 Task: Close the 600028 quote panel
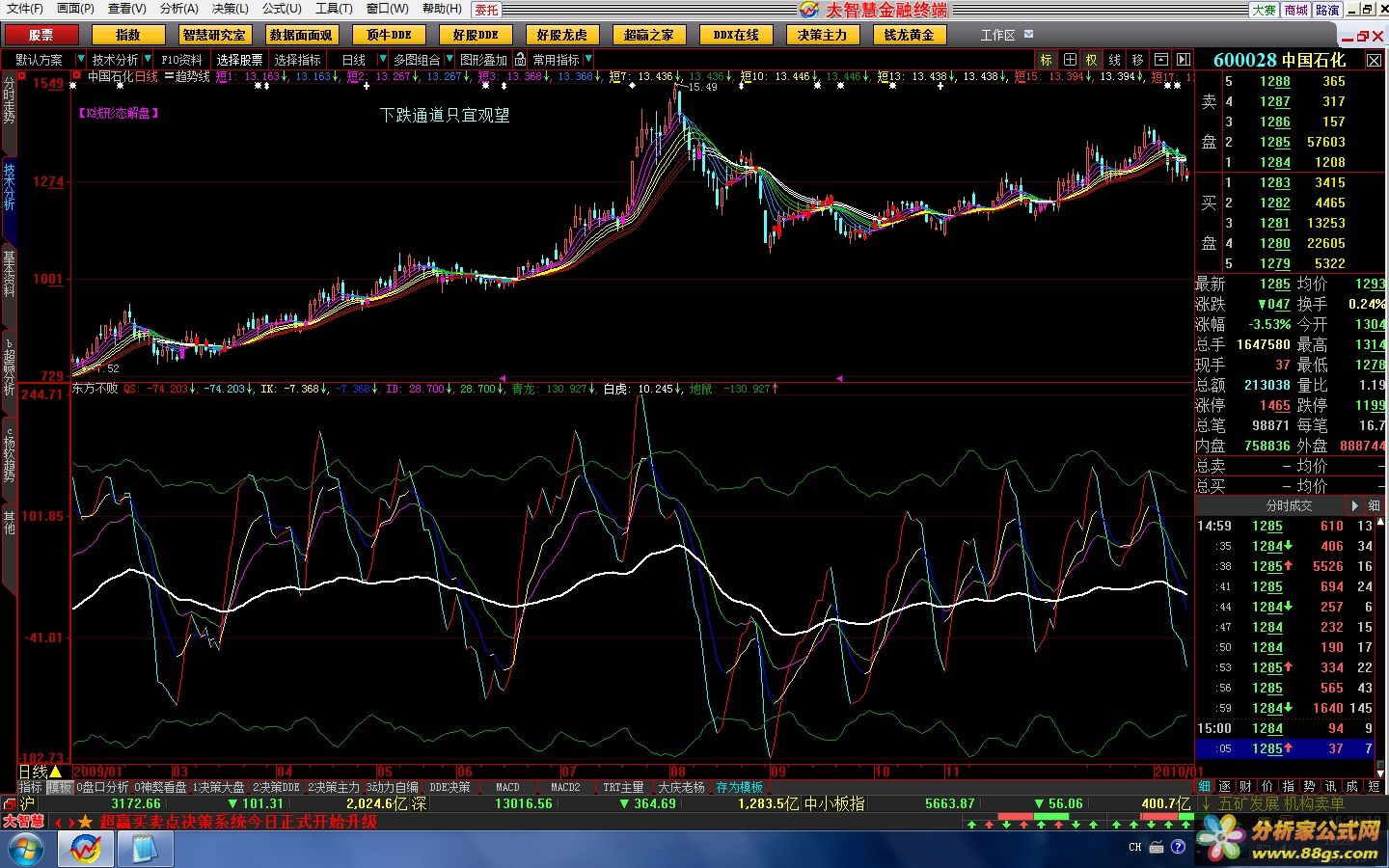[x=1374, y=60]
